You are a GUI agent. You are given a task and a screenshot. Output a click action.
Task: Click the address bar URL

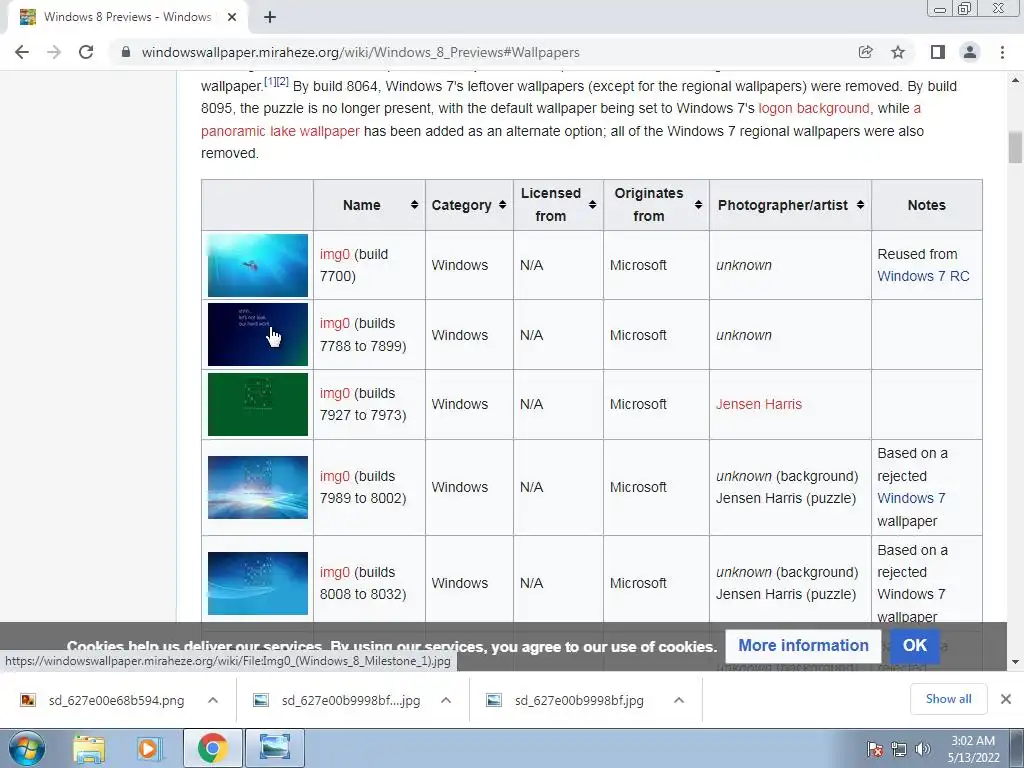[360, 52]
